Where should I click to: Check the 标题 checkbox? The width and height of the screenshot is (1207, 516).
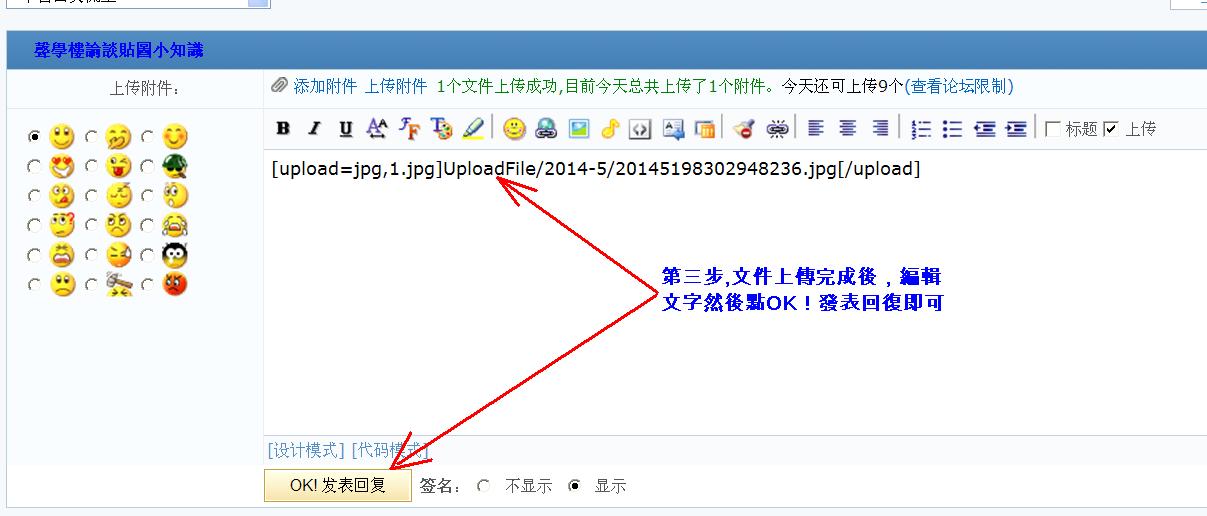1052,128
